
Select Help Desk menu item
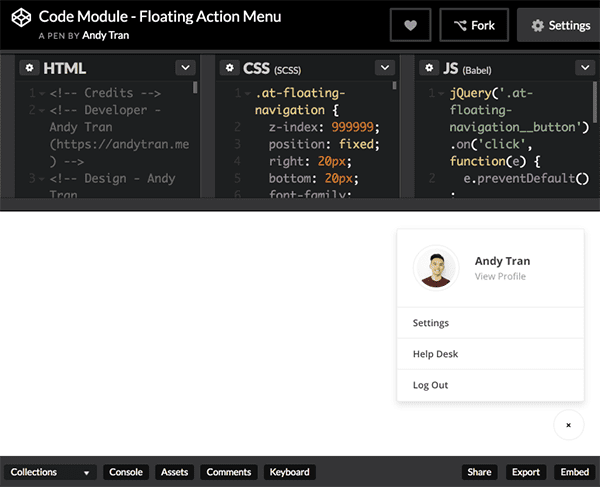point(491,354)
